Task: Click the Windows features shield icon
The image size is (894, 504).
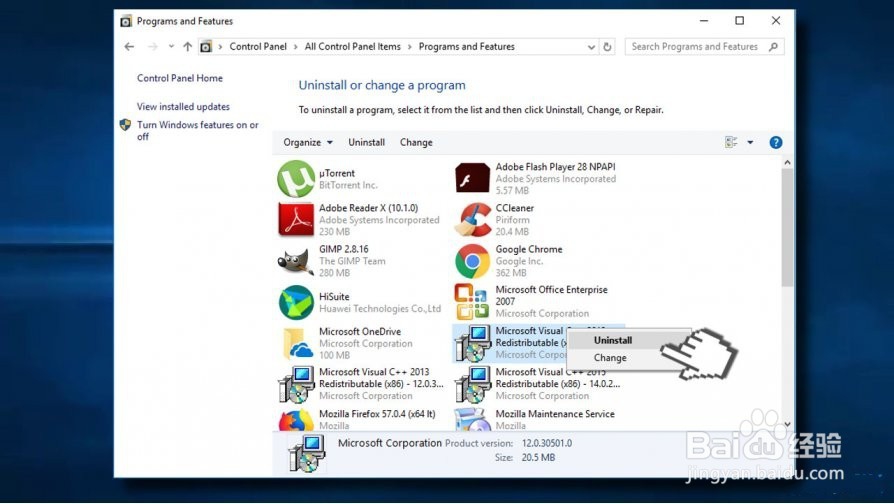Action: pos(125,125)
